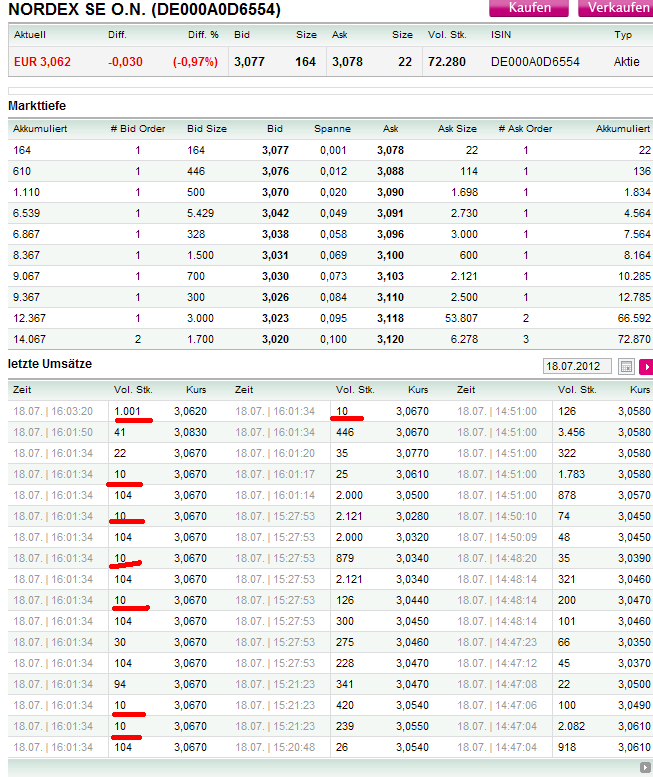
Task: Click the Vol. Stk. value 72.280
Action: [447, 62]
